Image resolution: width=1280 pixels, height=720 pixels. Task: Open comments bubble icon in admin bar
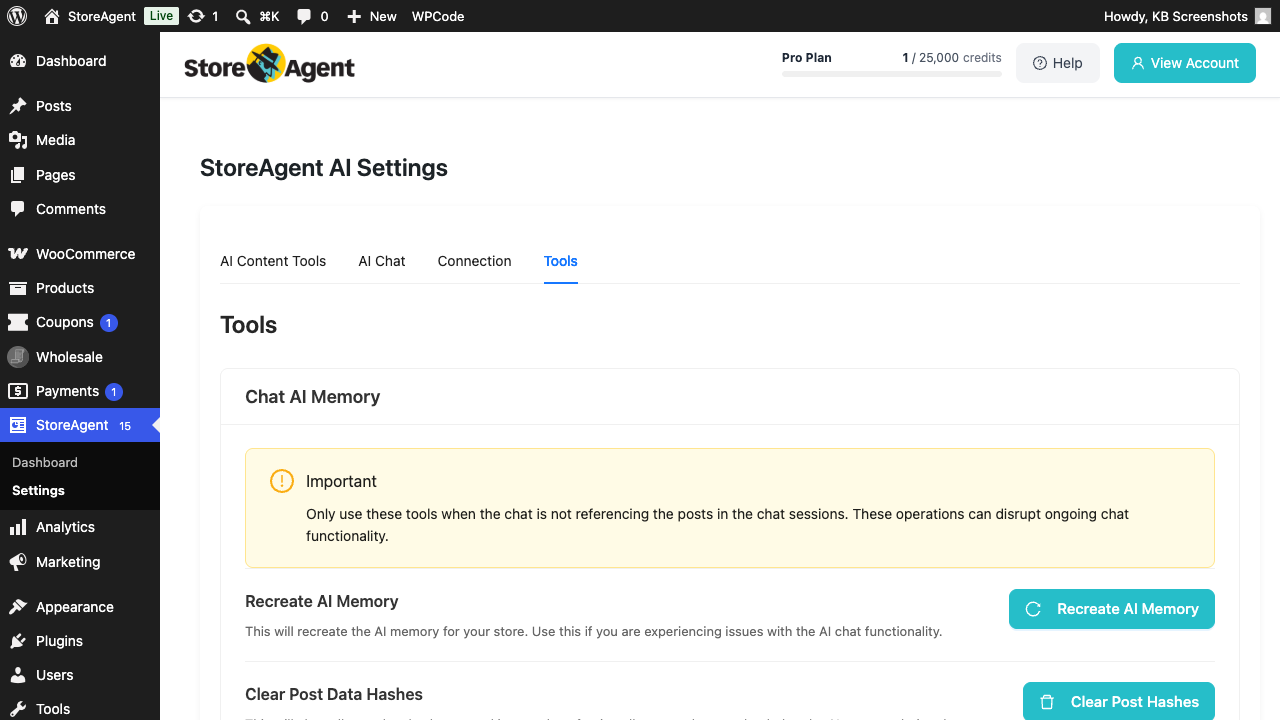(304, 16)
